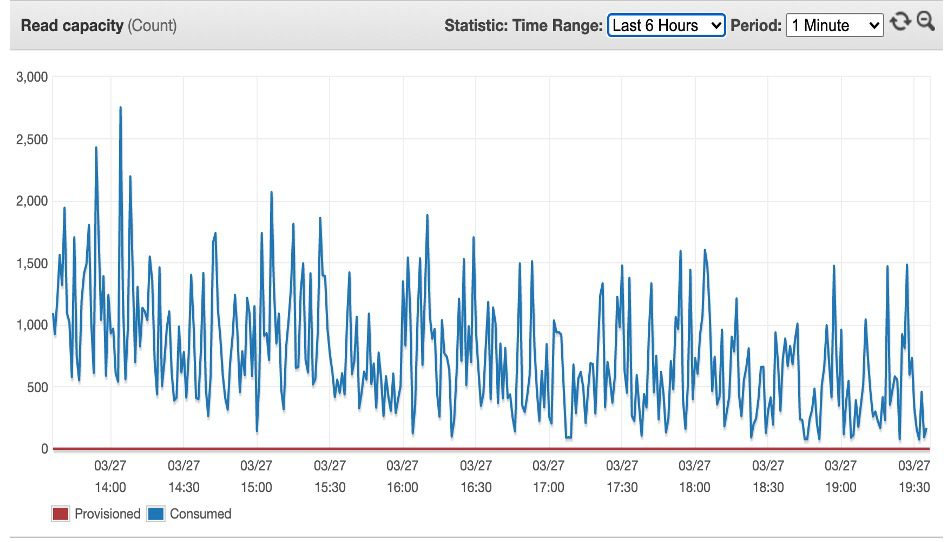
Task: Select the Consumed legend label
Action: [200, 514]
